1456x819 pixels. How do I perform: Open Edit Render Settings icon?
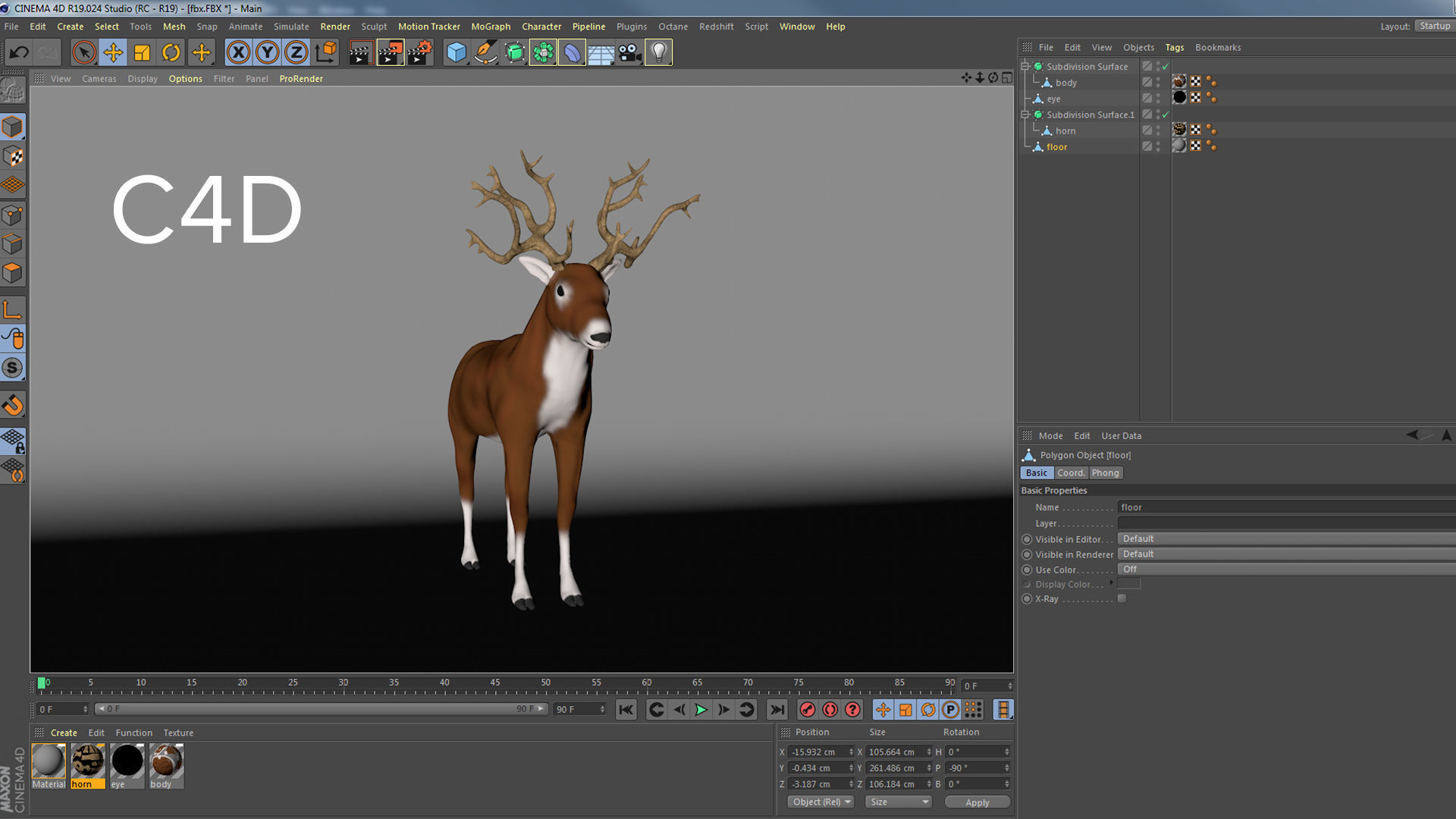click(419, 52)
